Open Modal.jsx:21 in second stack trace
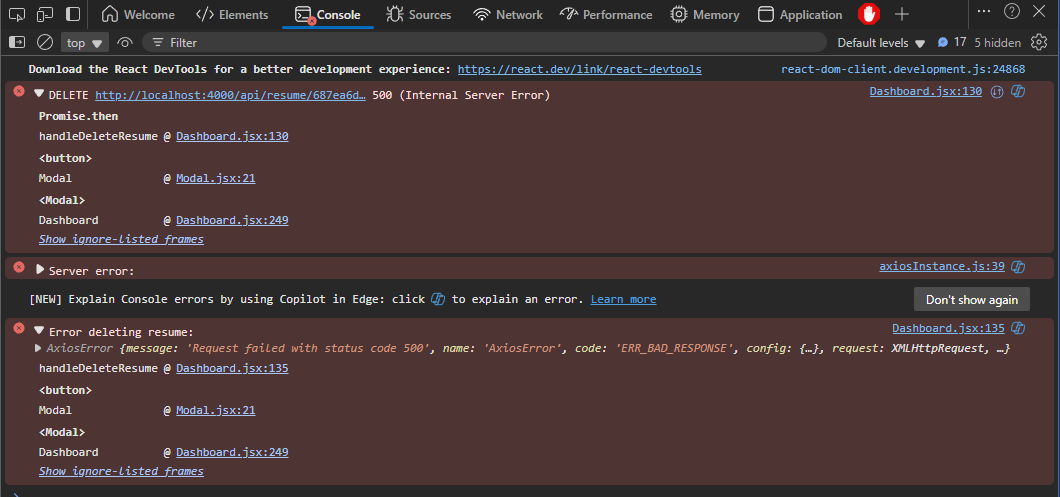Viewport: 1060px width, 497px height. [x=216, y=410]
